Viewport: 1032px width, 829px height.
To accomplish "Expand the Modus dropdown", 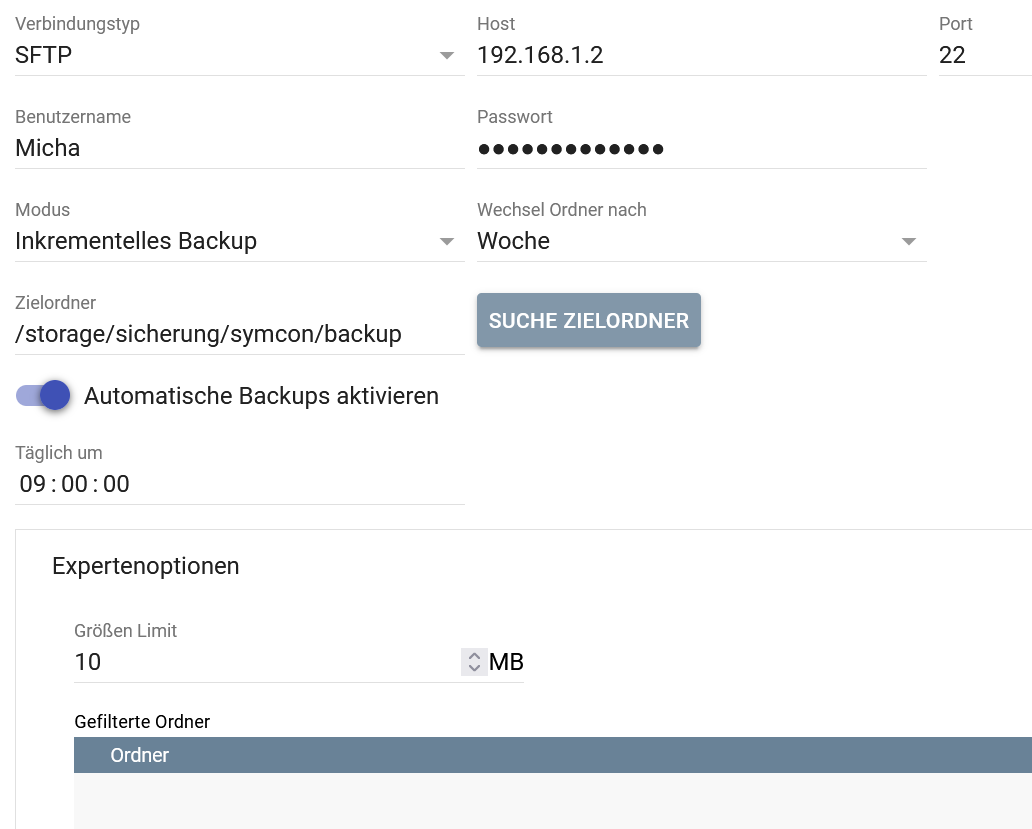I will pos(238,241).
